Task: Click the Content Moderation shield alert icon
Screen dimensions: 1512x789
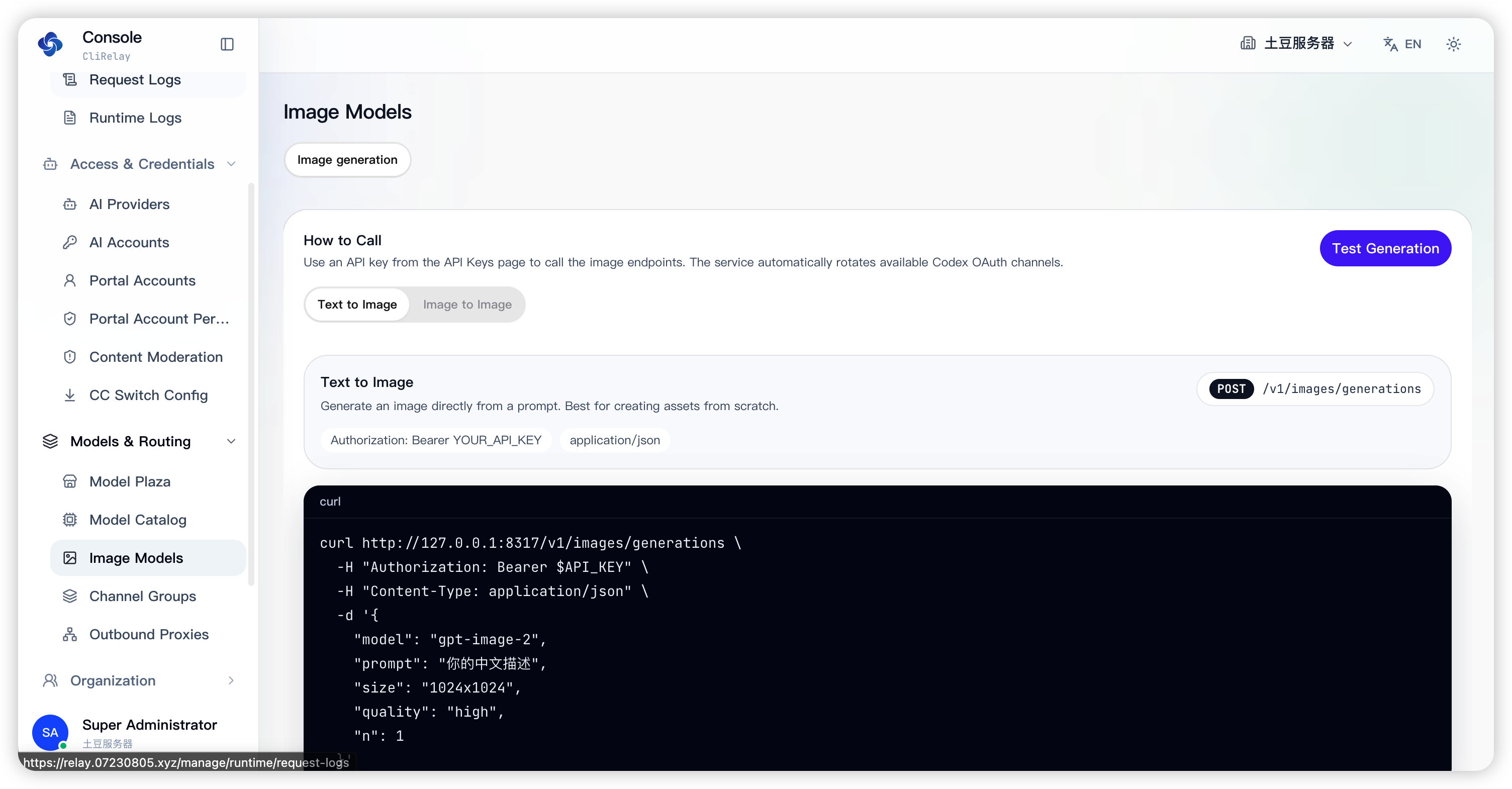Action: 70,357
